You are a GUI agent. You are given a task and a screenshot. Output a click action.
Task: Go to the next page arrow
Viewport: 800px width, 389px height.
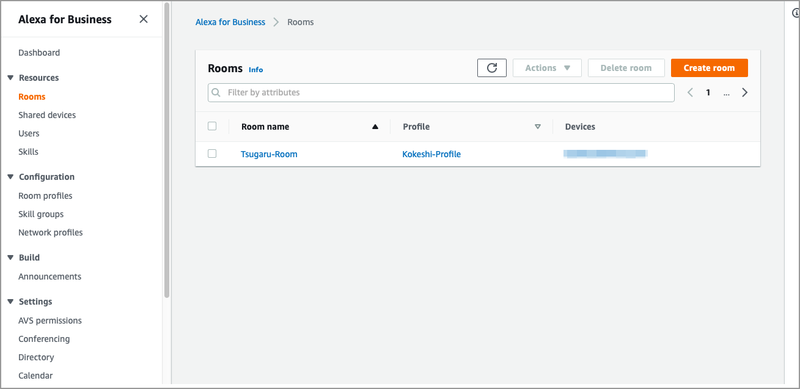pyautogui.click(x=745, y=93)
